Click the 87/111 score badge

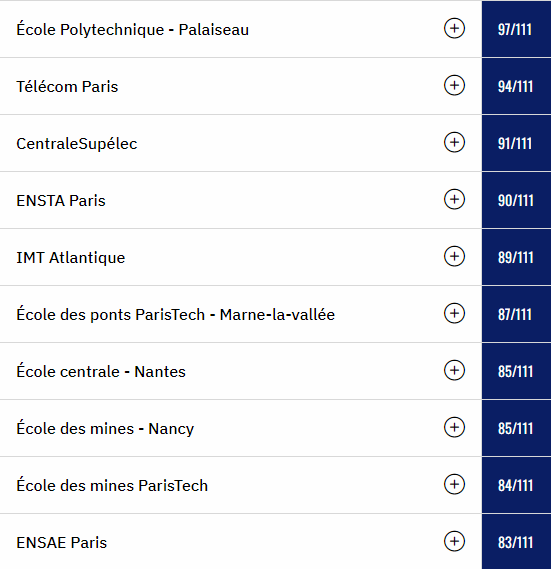[516, 314]
